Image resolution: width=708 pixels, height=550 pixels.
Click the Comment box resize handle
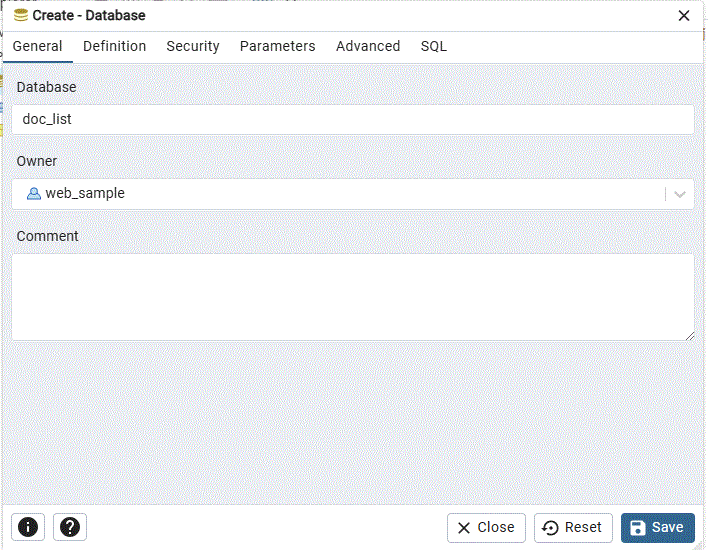[689, 335]
